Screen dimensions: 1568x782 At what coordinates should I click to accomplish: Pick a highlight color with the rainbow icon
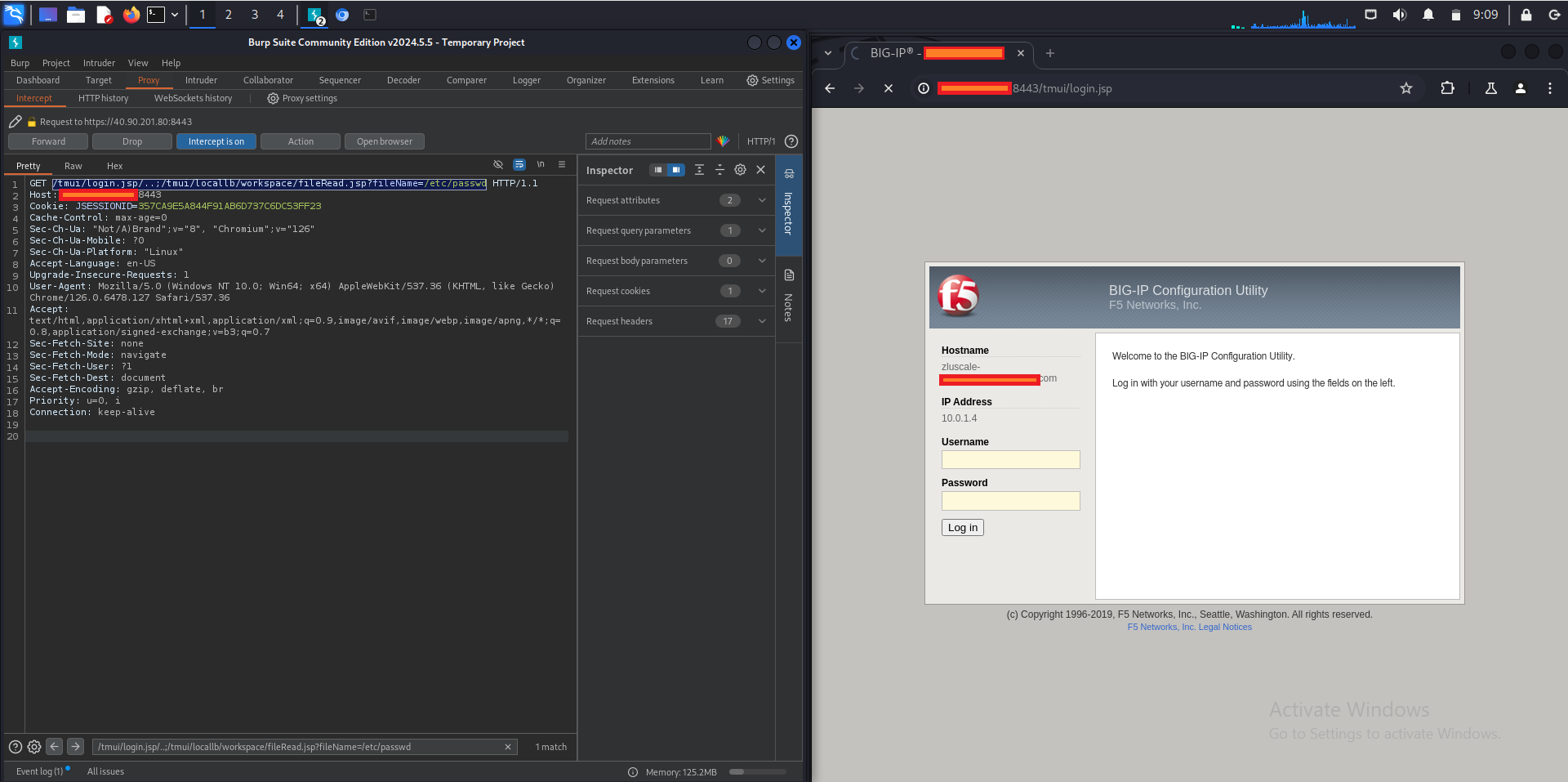723,141
